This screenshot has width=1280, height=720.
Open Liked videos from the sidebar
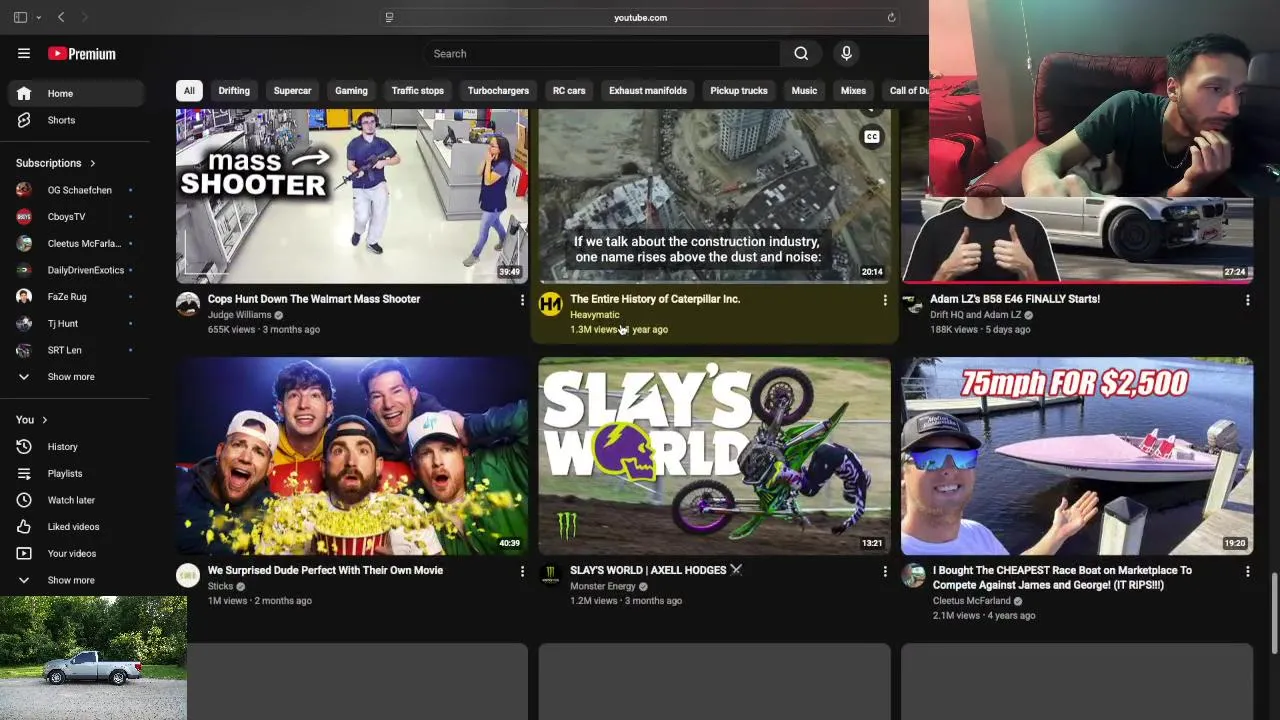76,527
